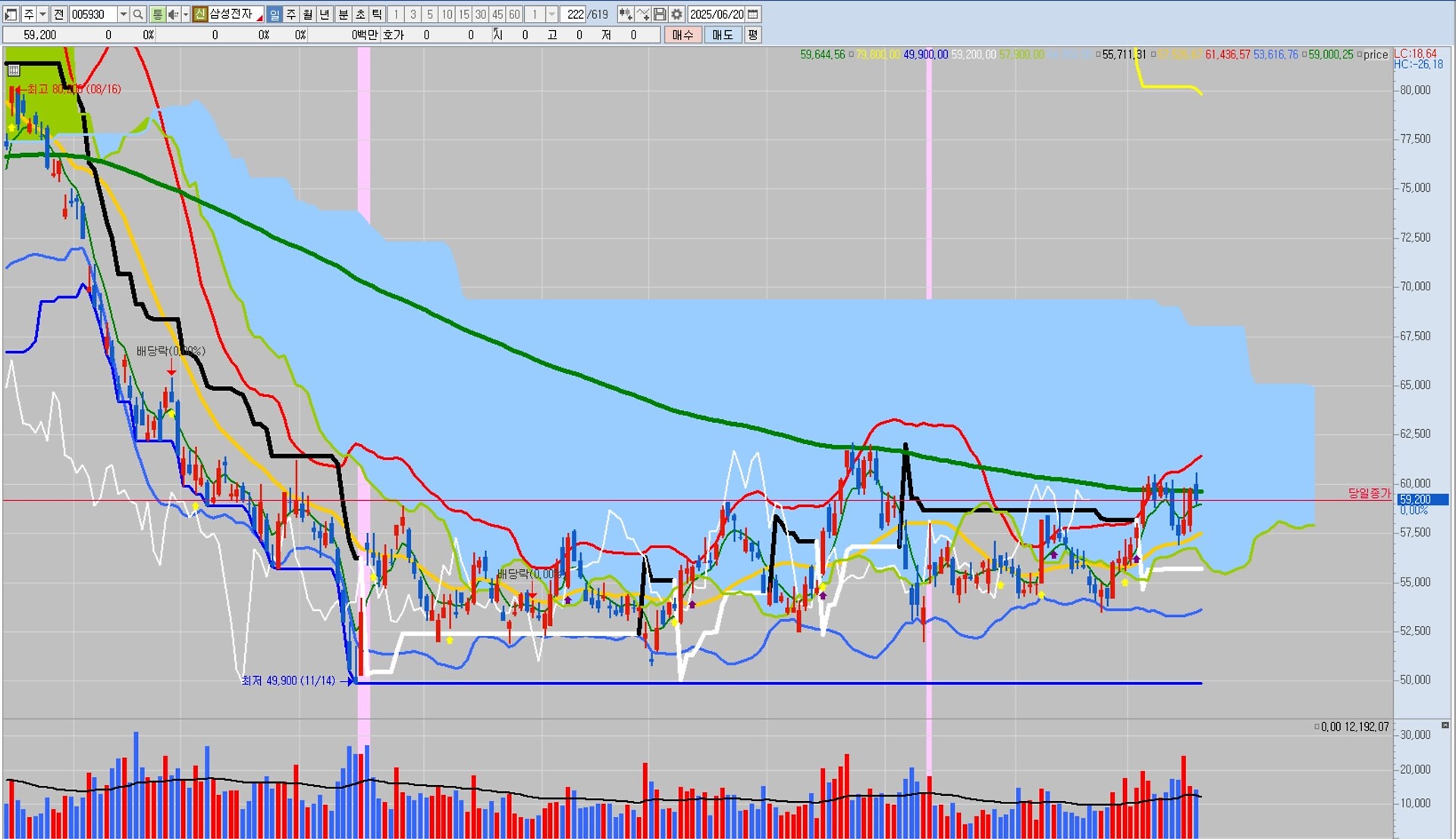Open the calendar date picker icon
The width and height of the screenshot is (1456, 839).
pyautogui.click(x=753, y=14)
